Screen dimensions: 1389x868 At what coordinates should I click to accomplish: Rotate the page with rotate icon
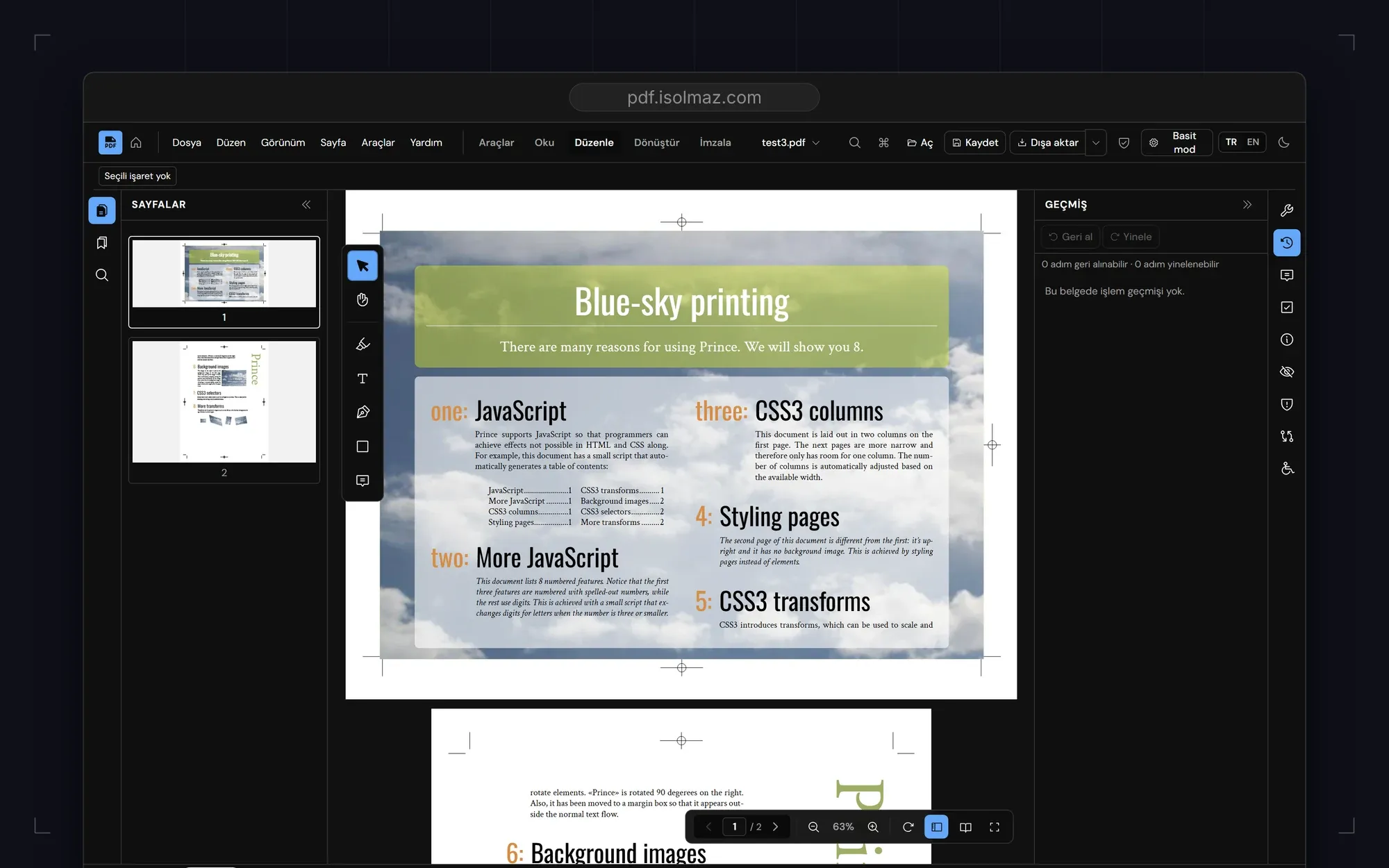[x=908, y=827]
